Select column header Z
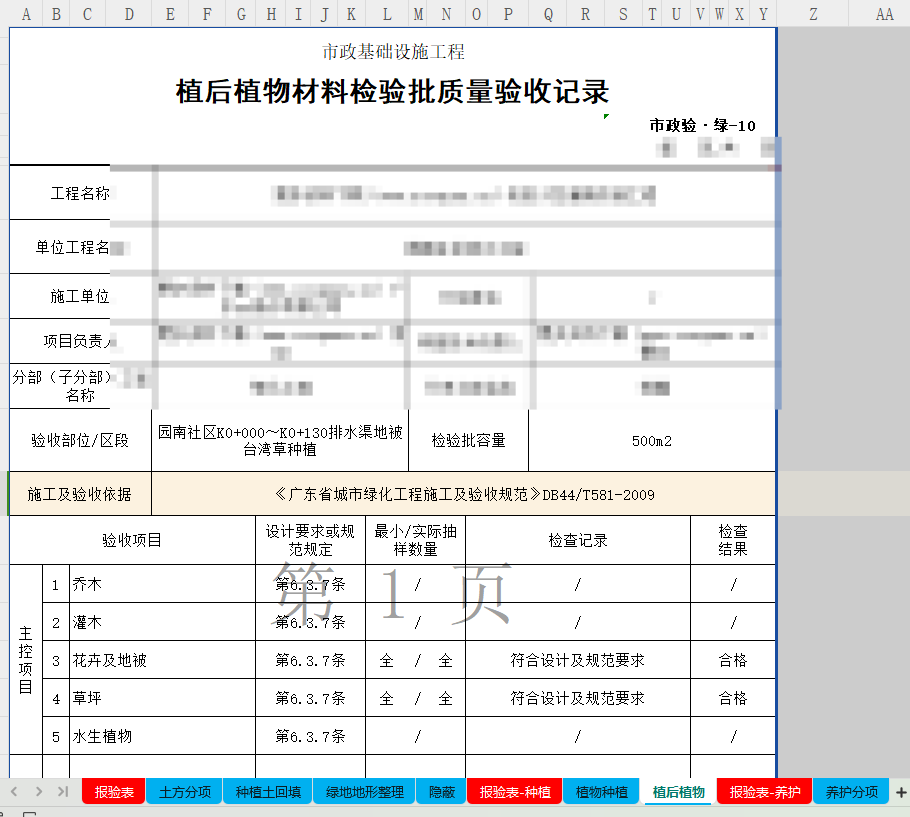 pyautogui.click(x=813, y=14)
